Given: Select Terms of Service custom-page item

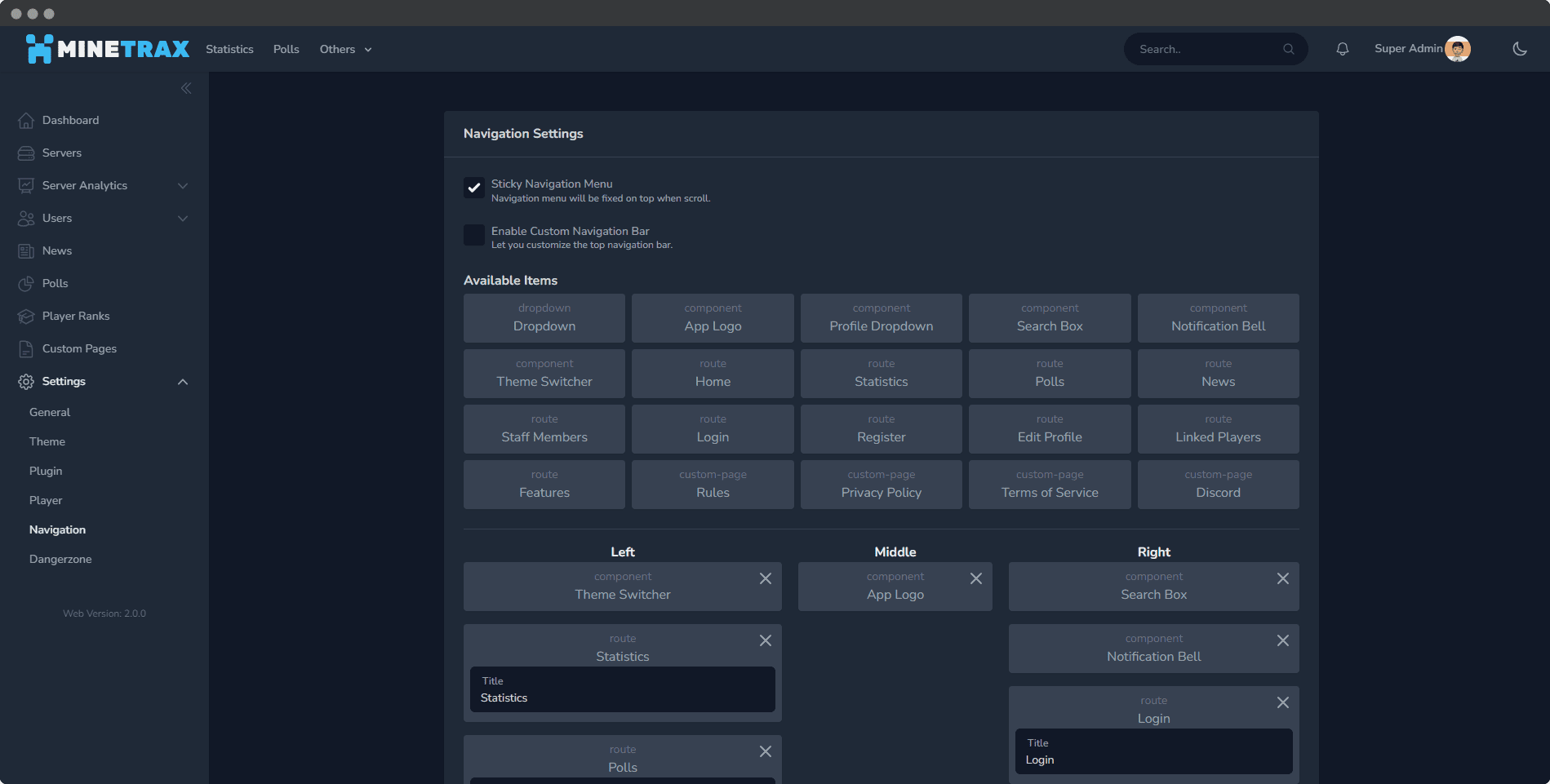Looking at the screenshot, I should tap(1050, 485).
